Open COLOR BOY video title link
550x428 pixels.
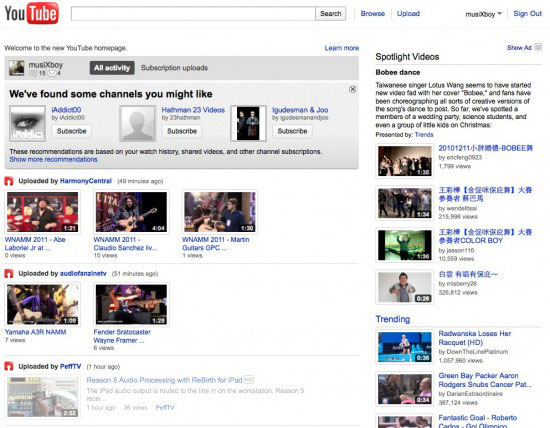point(485,236)
